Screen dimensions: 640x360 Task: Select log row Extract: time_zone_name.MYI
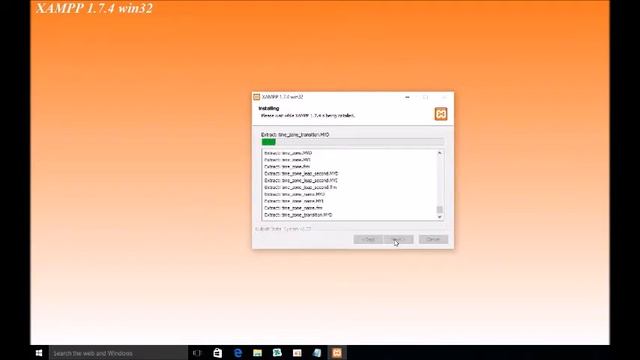coord(294,201)
